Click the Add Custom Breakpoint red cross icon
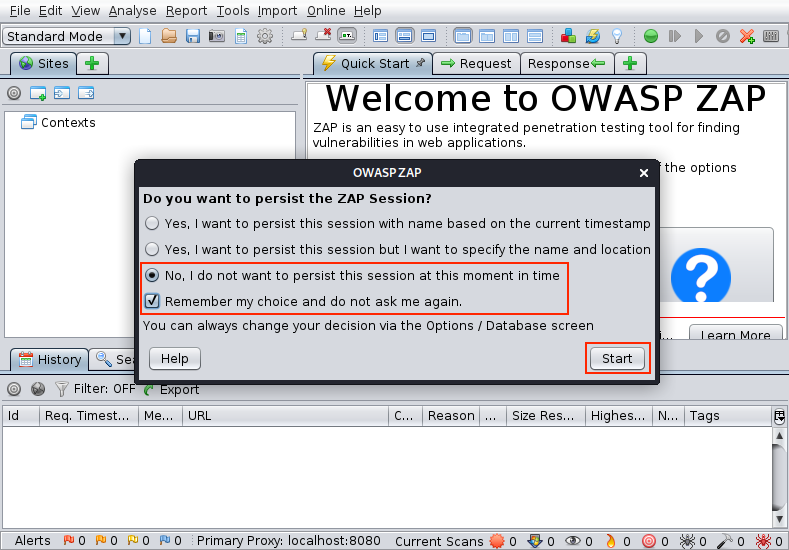 [x=747, y=36]
